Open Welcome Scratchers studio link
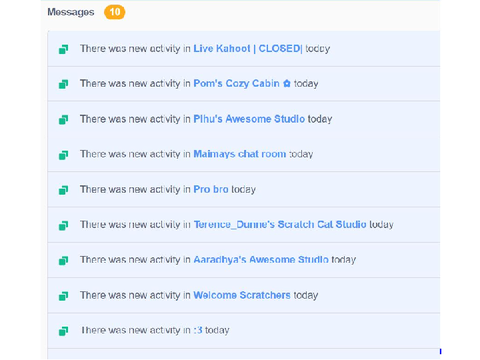Image resolution: width=480 pixels, height=360 pixels. (x=242, y=295)
